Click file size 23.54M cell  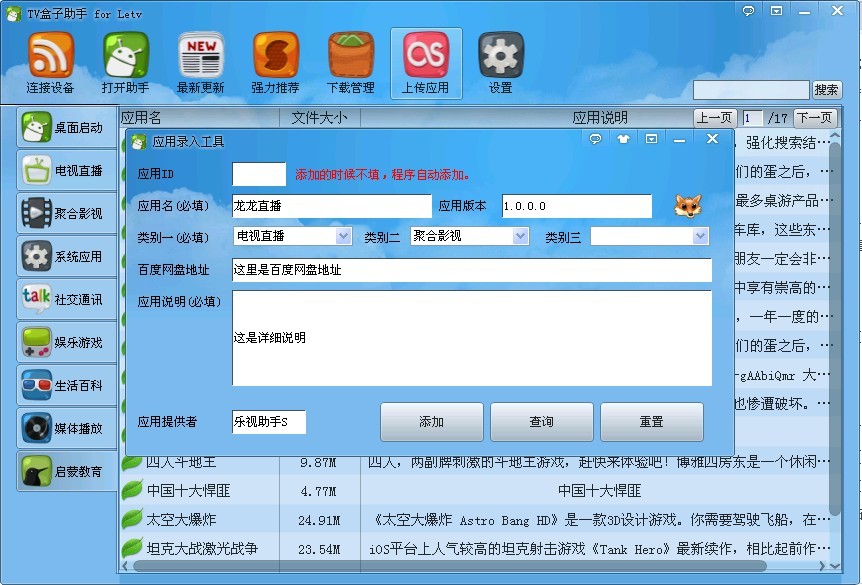pos(319,549)
